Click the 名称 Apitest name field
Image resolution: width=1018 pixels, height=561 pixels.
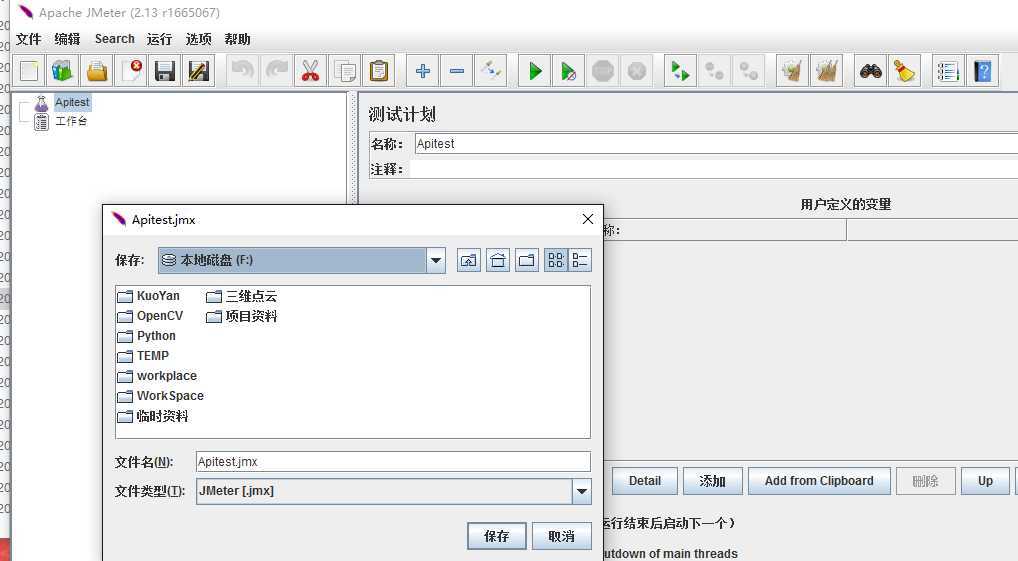coord(716,143)
